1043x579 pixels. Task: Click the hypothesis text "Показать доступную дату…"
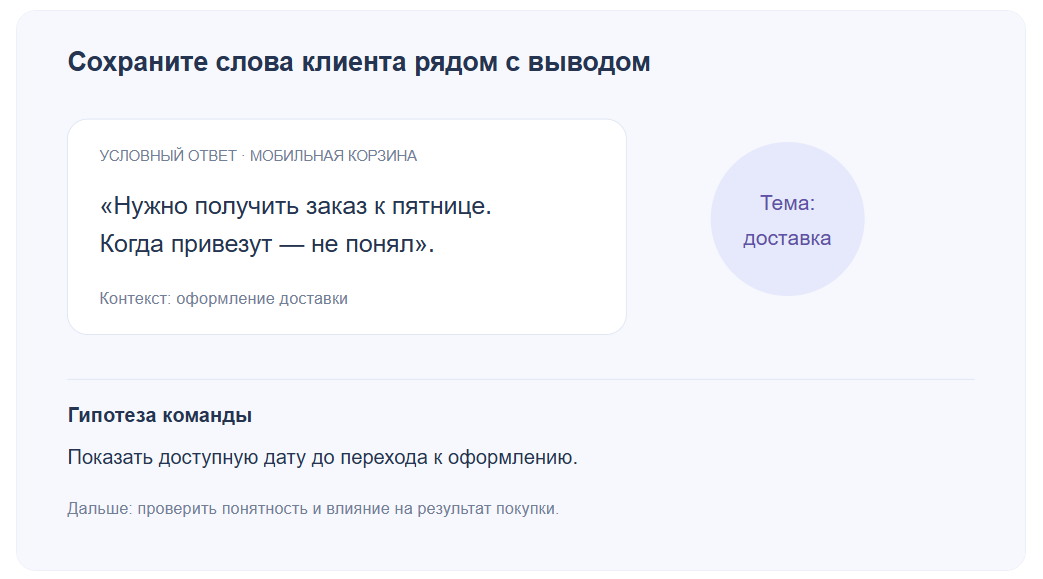tap(323, 458)
